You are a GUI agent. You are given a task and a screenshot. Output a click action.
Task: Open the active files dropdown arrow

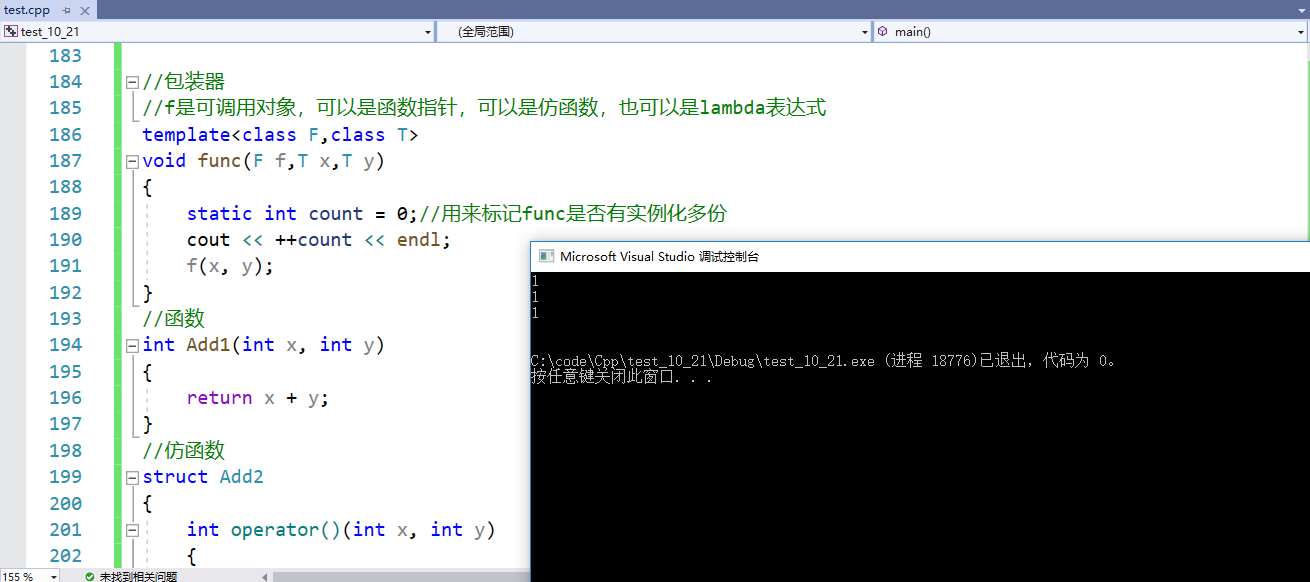(1299, 9)
